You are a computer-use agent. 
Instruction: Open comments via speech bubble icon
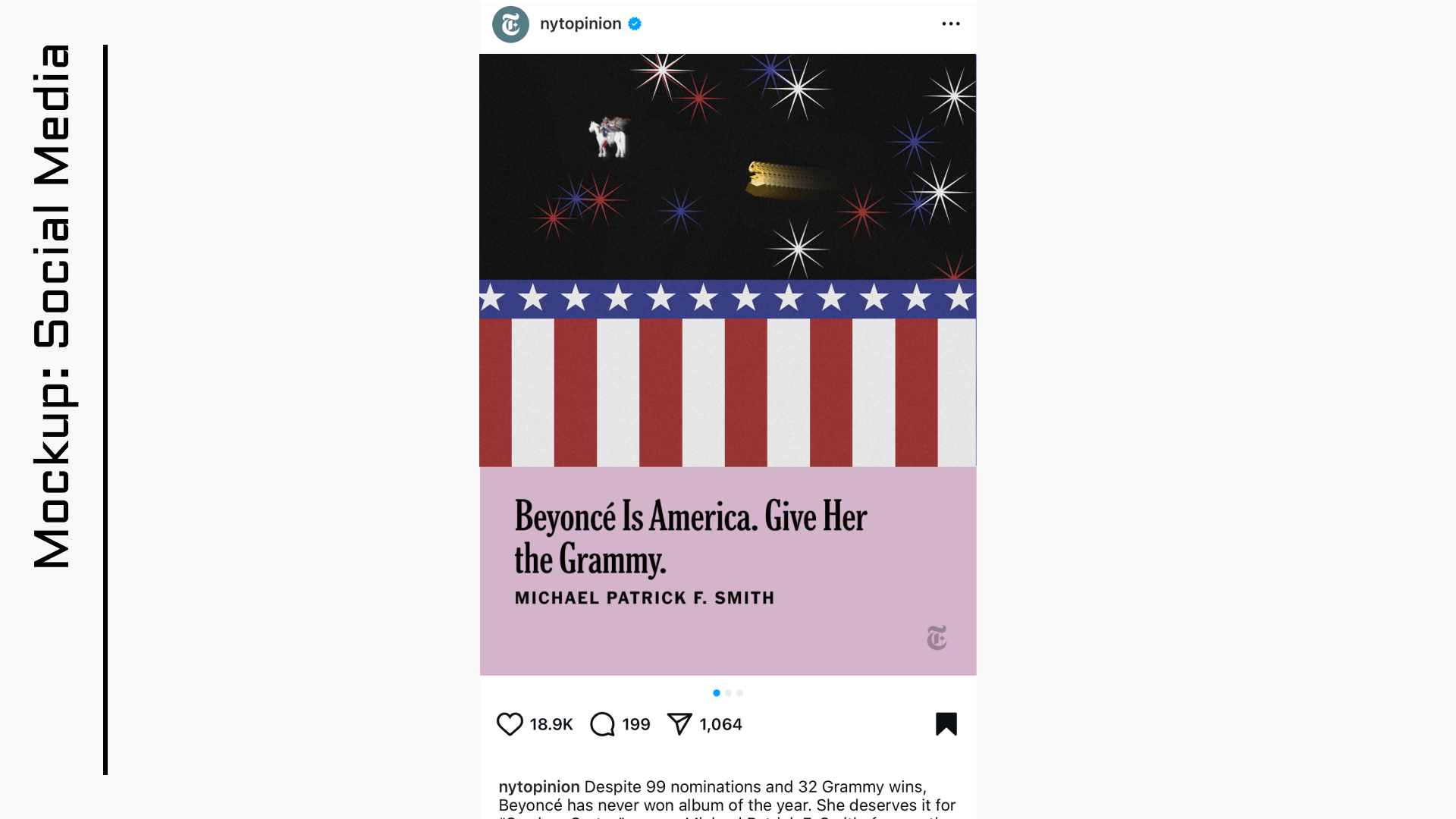602,724
